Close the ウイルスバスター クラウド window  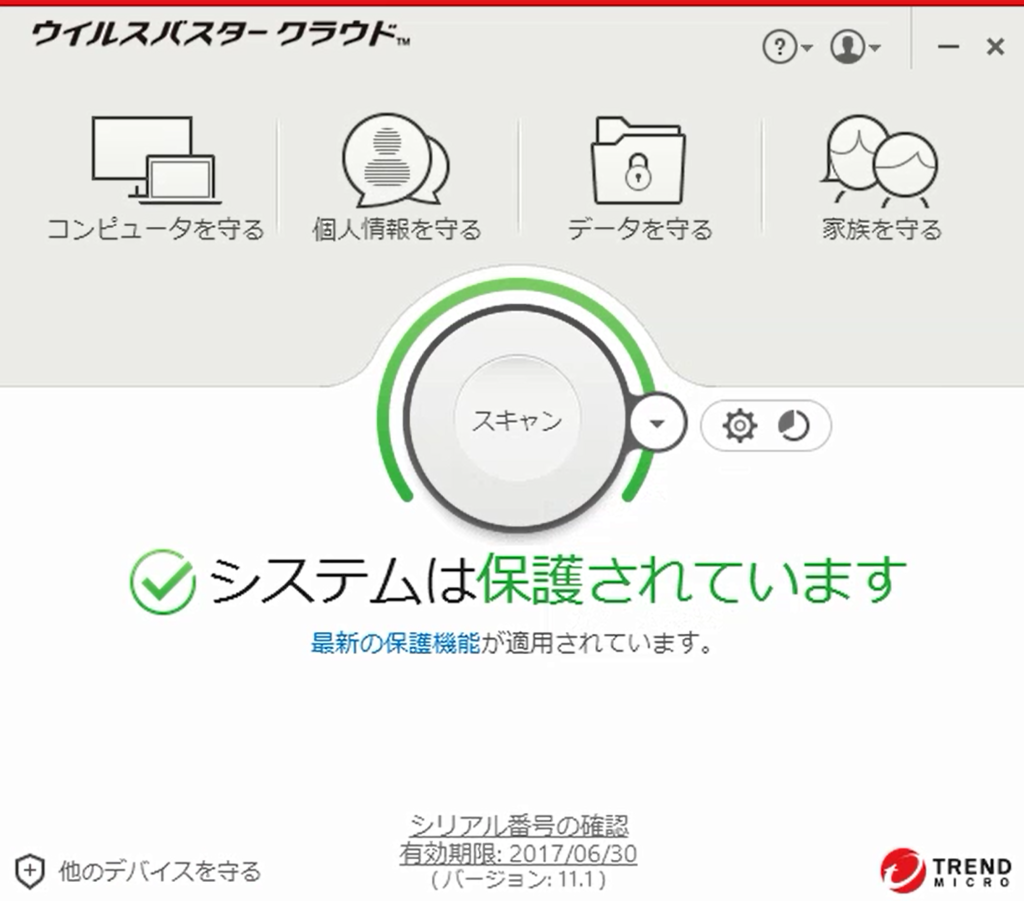(995, 46)
